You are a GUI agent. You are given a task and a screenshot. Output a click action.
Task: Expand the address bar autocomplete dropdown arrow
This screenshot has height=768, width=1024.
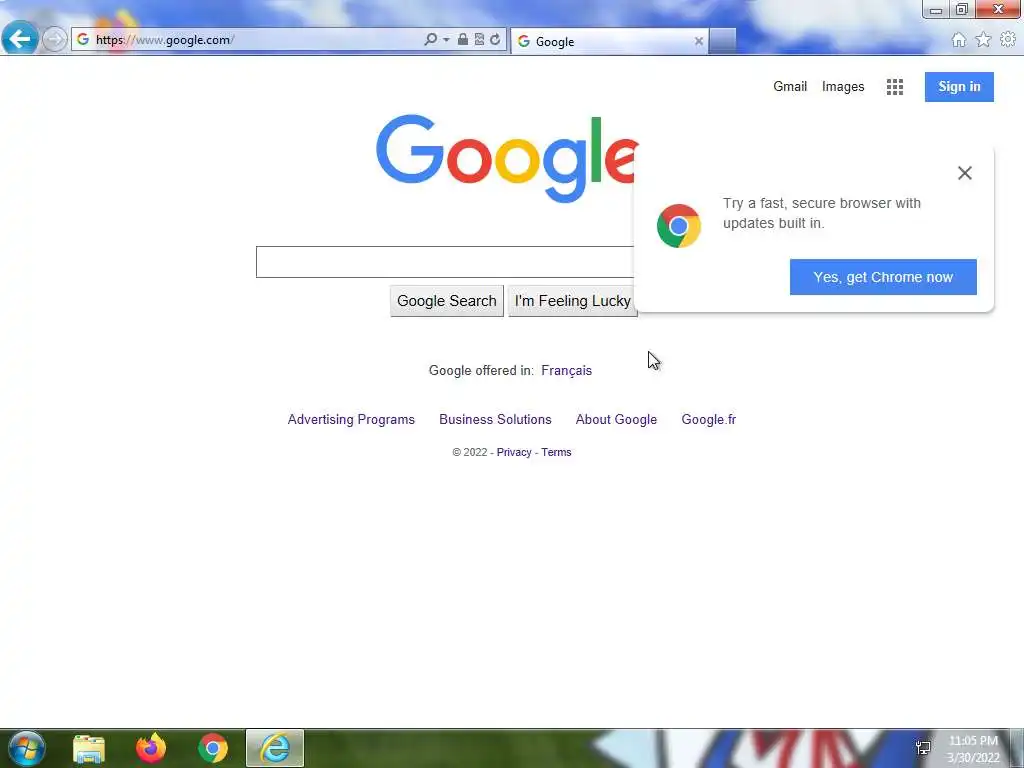(446, 40)
